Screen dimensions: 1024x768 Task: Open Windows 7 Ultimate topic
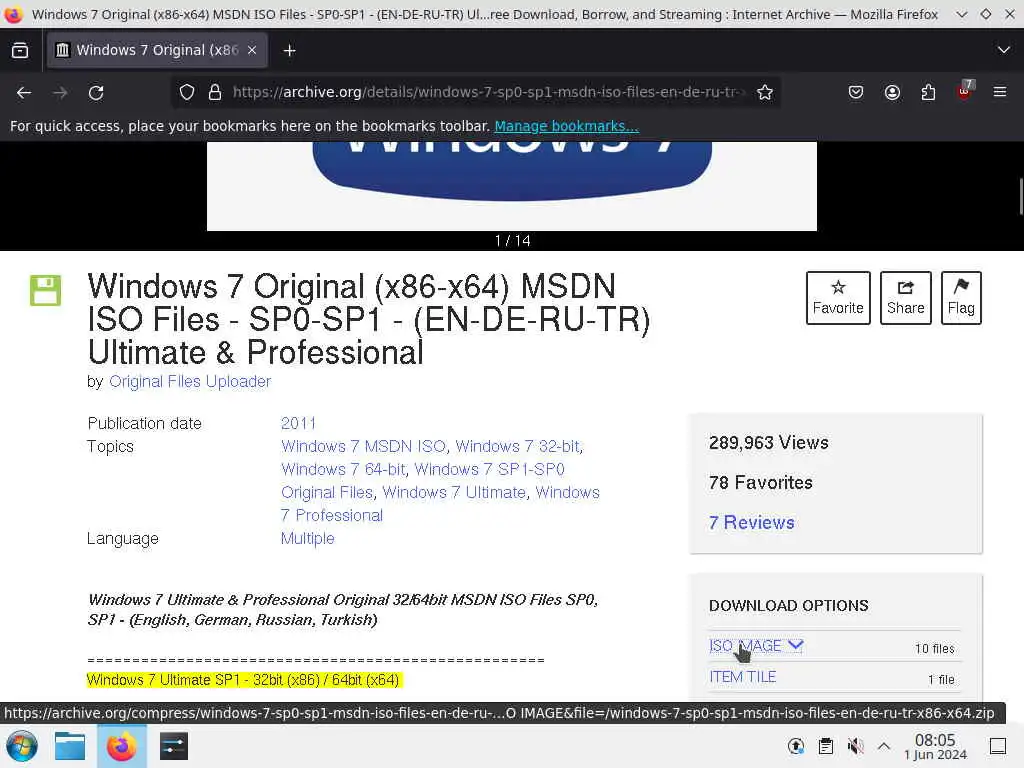(454, 492)
